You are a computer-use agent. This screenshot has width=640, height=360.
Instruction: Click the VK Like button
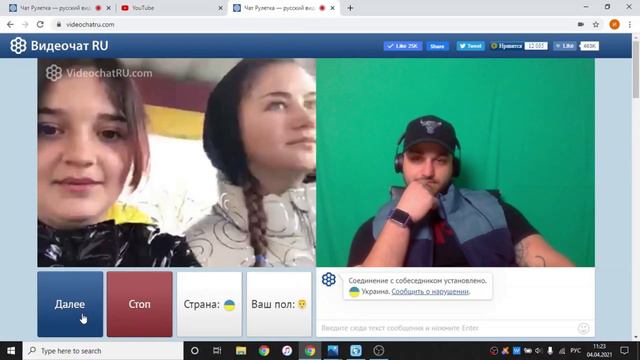coord(565,46)
